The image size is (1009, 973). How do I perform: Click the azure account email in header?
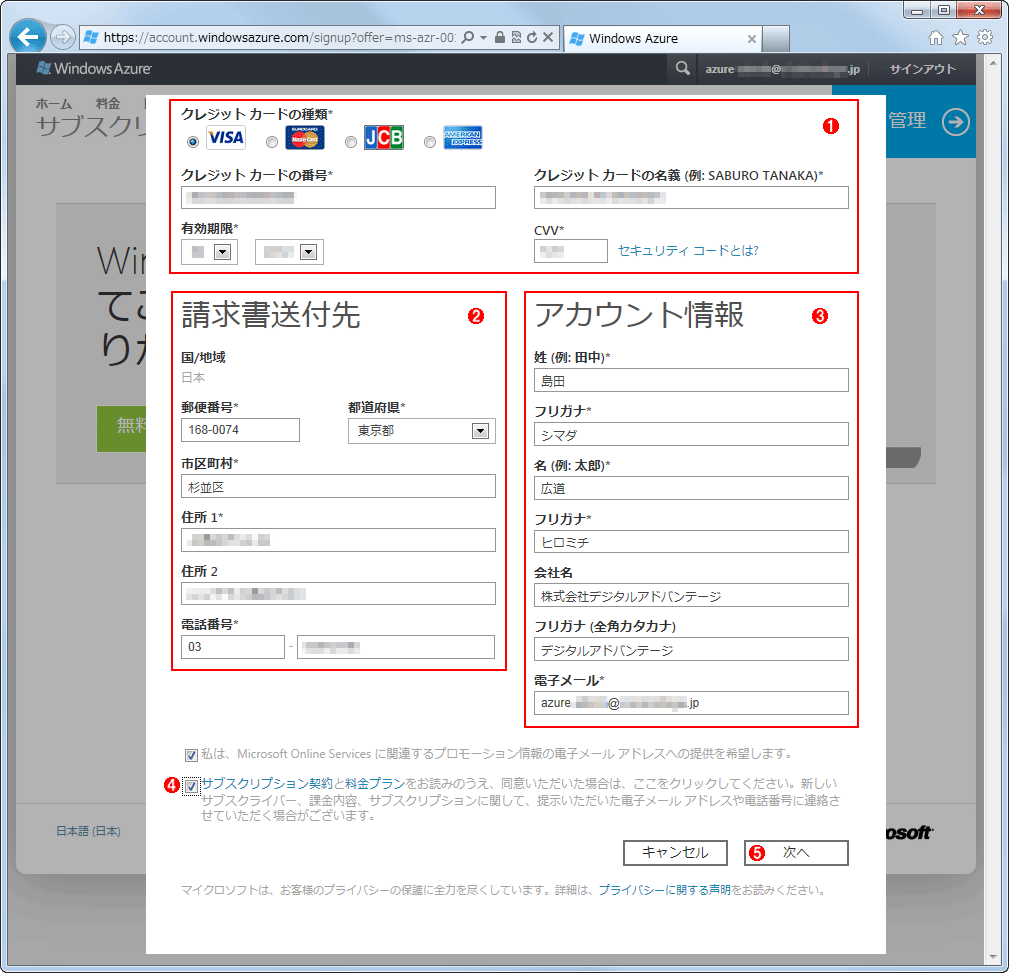(782, 69)
